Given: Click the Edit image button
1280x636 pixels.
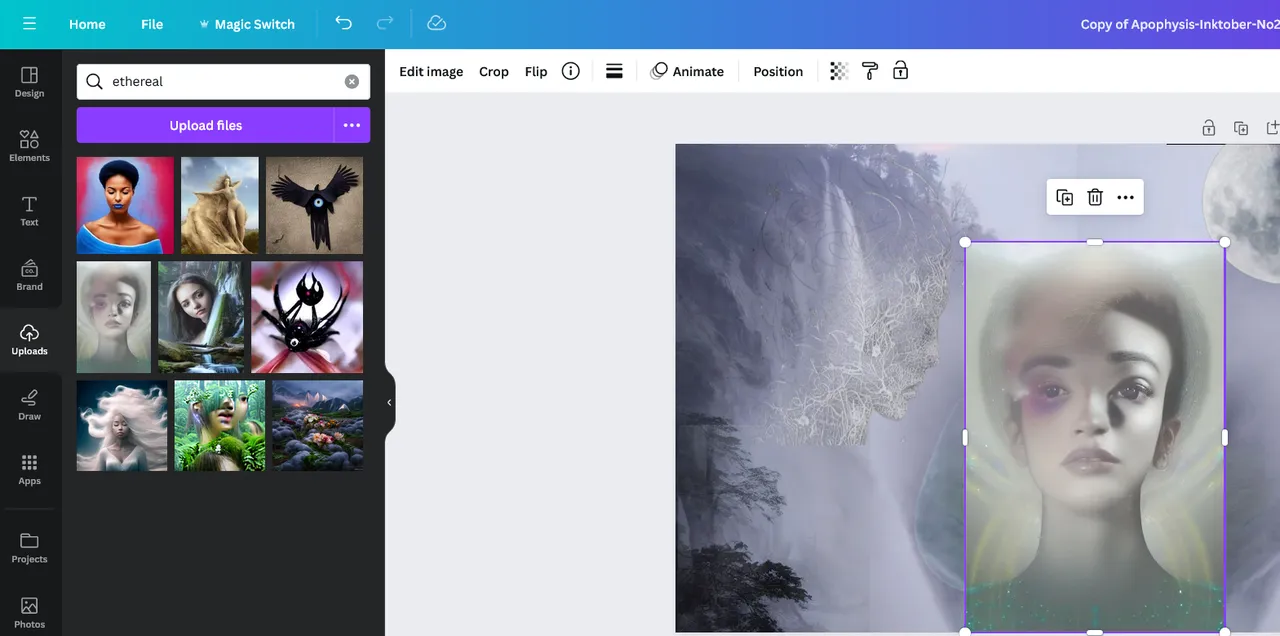Looking at the screenshot, I should (431, 71).
